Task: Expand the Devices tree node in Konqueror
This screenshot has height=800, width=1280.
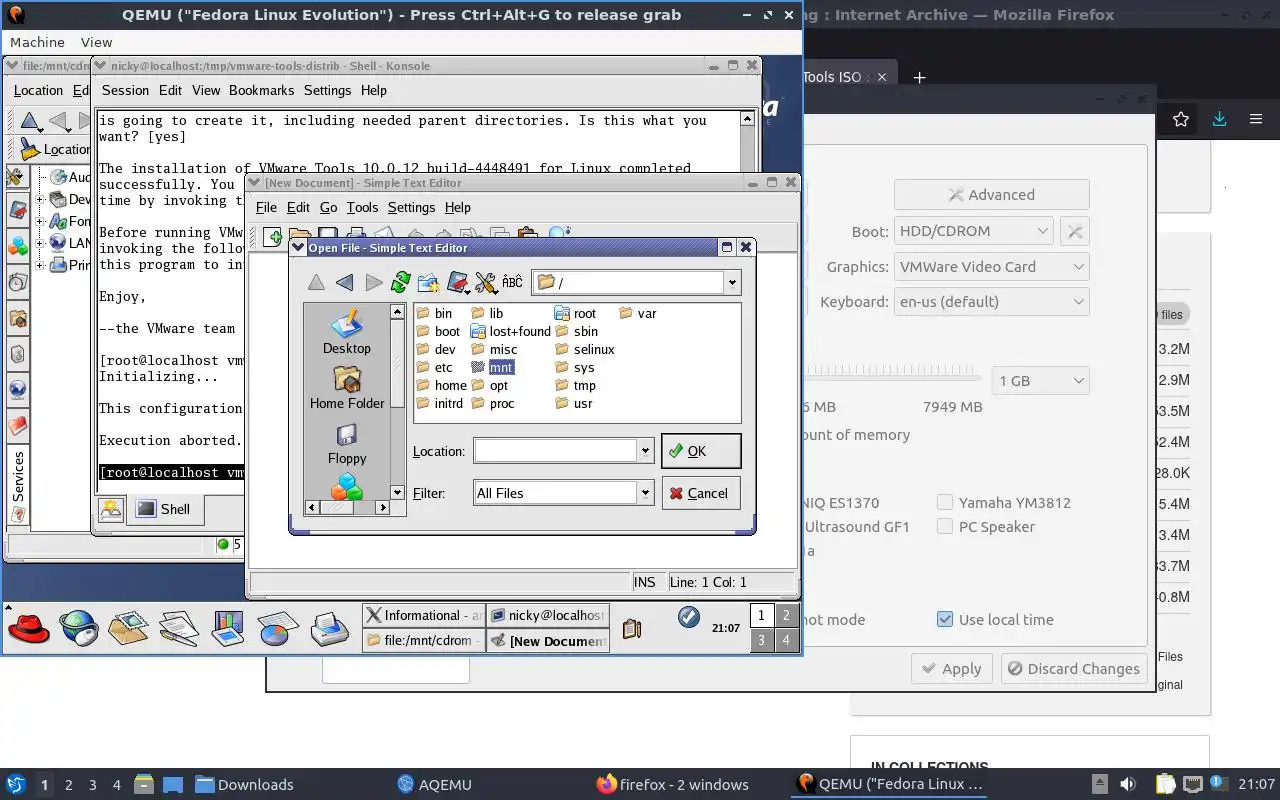Action: [41, 199]
